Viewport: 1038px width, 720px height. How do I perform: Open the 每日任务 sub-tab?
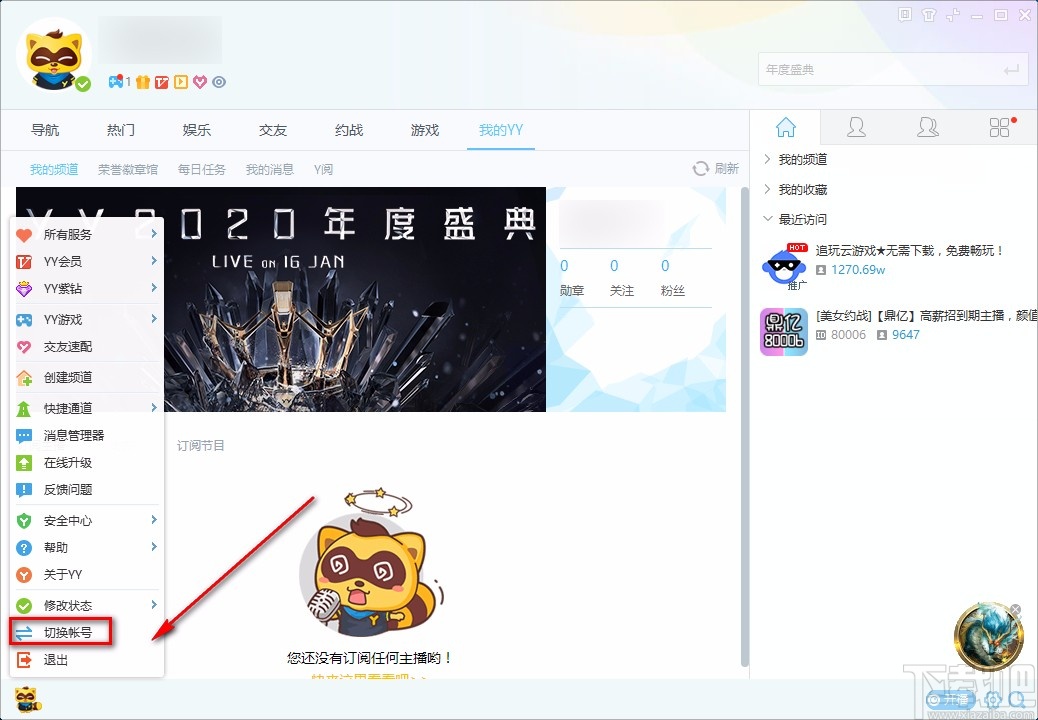(202, 169)
